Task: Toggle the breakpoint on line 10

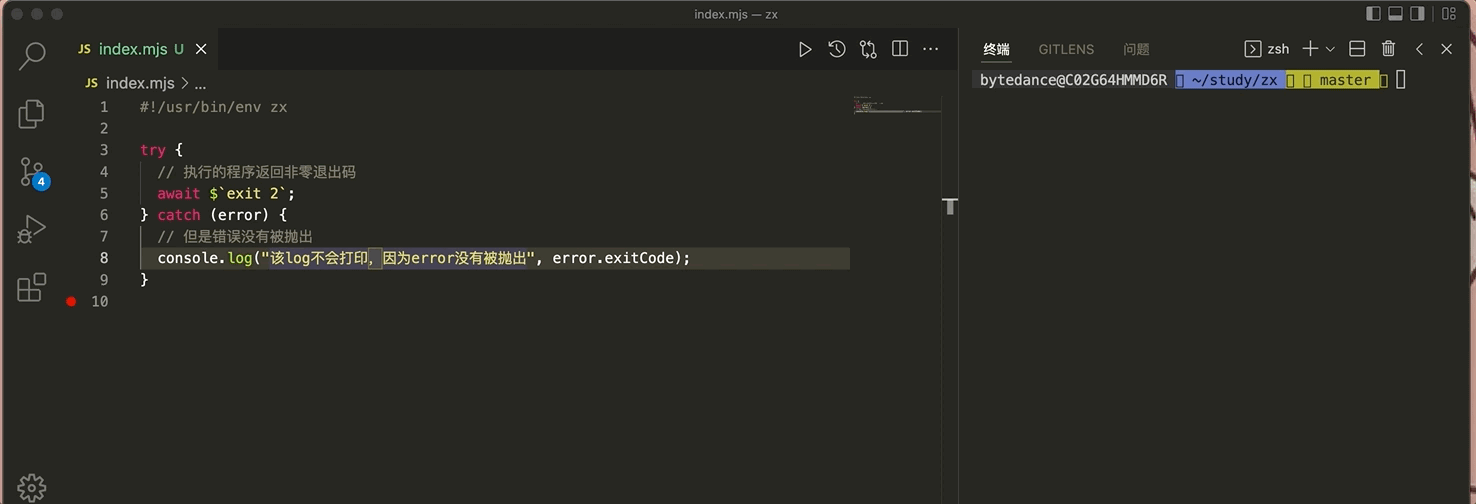Action: 71,301
